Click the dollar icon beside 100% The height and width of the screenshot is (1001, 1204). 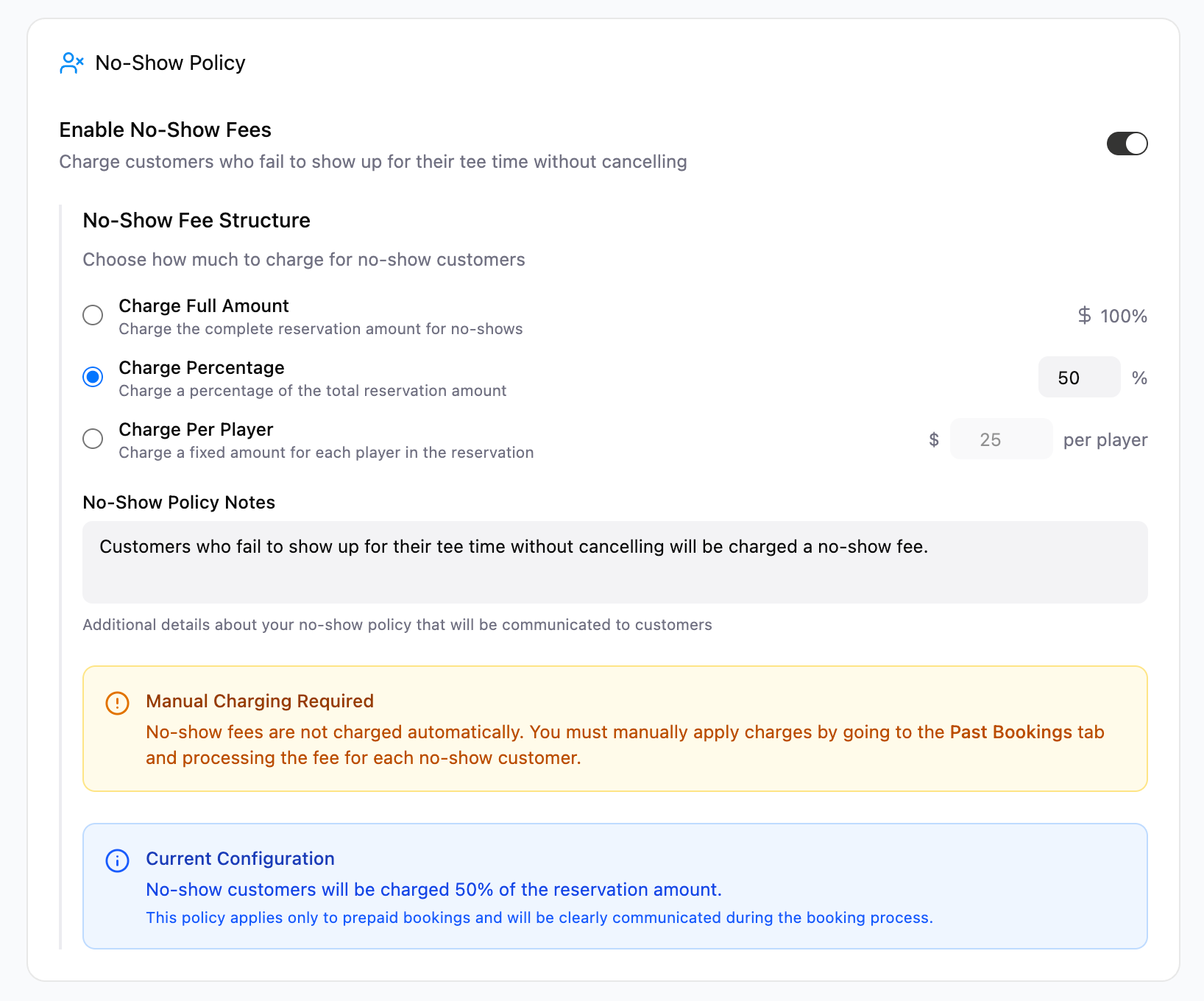pos(1084,316)
